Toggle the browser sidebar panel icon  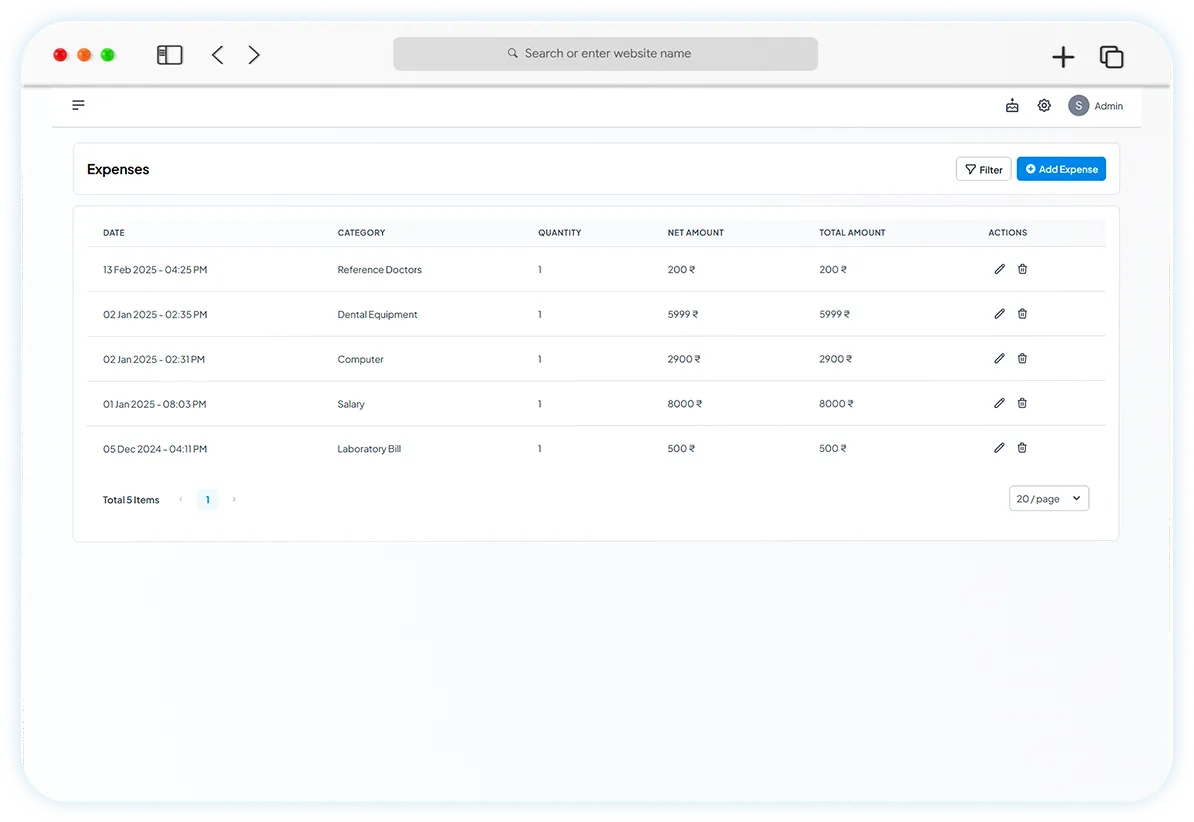tap(169, 55)
